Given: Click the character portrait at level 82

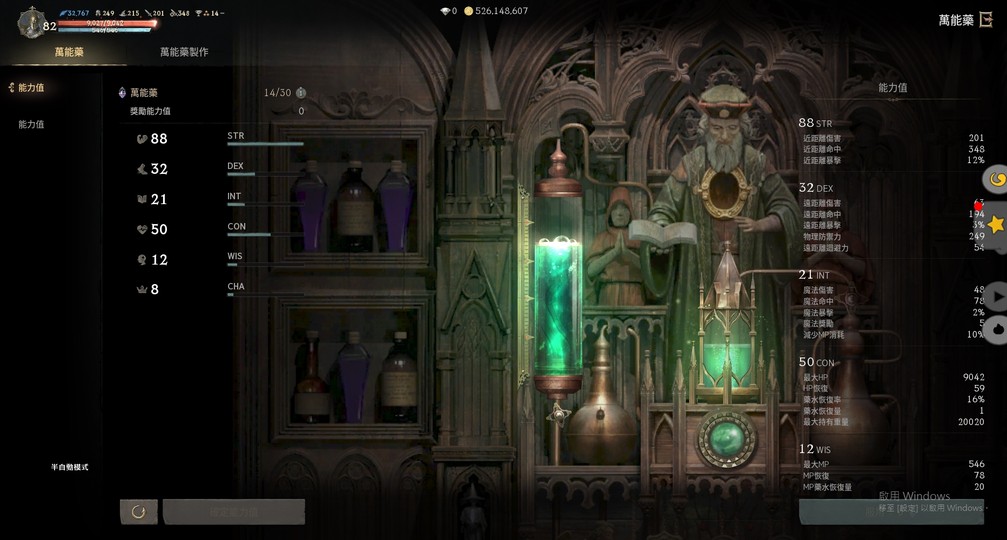Looking at the screenshot, I should tap(30, 23).
